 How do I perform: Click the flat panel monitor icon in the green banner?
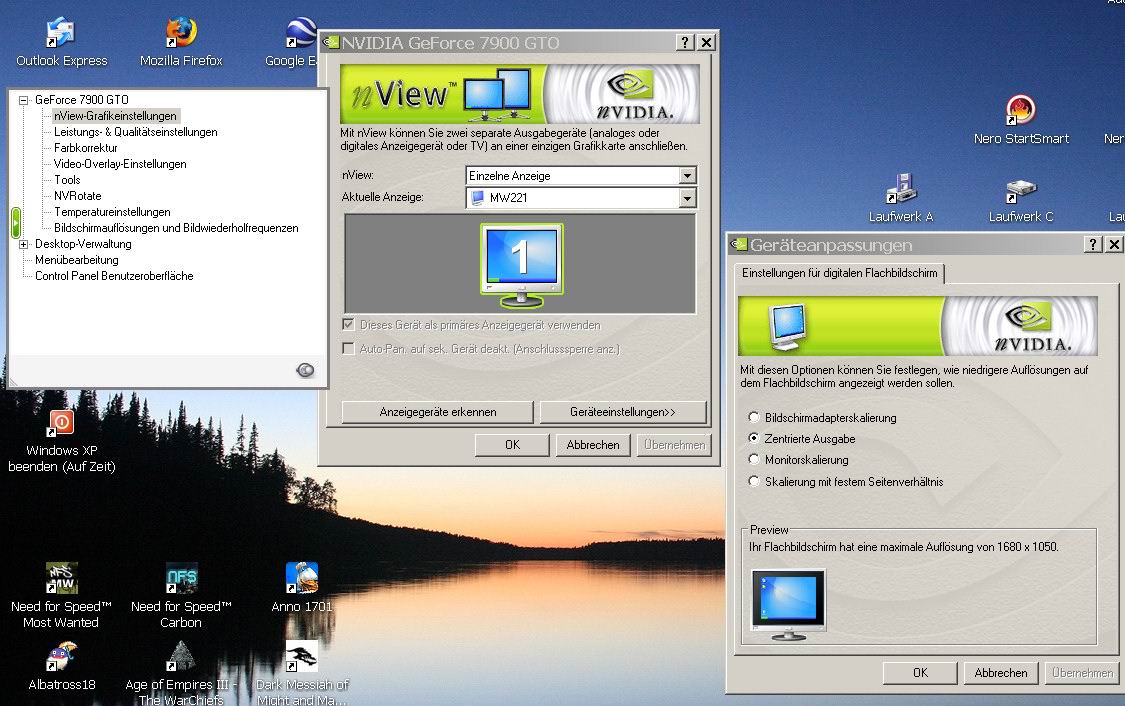click(x=788, y=327)
